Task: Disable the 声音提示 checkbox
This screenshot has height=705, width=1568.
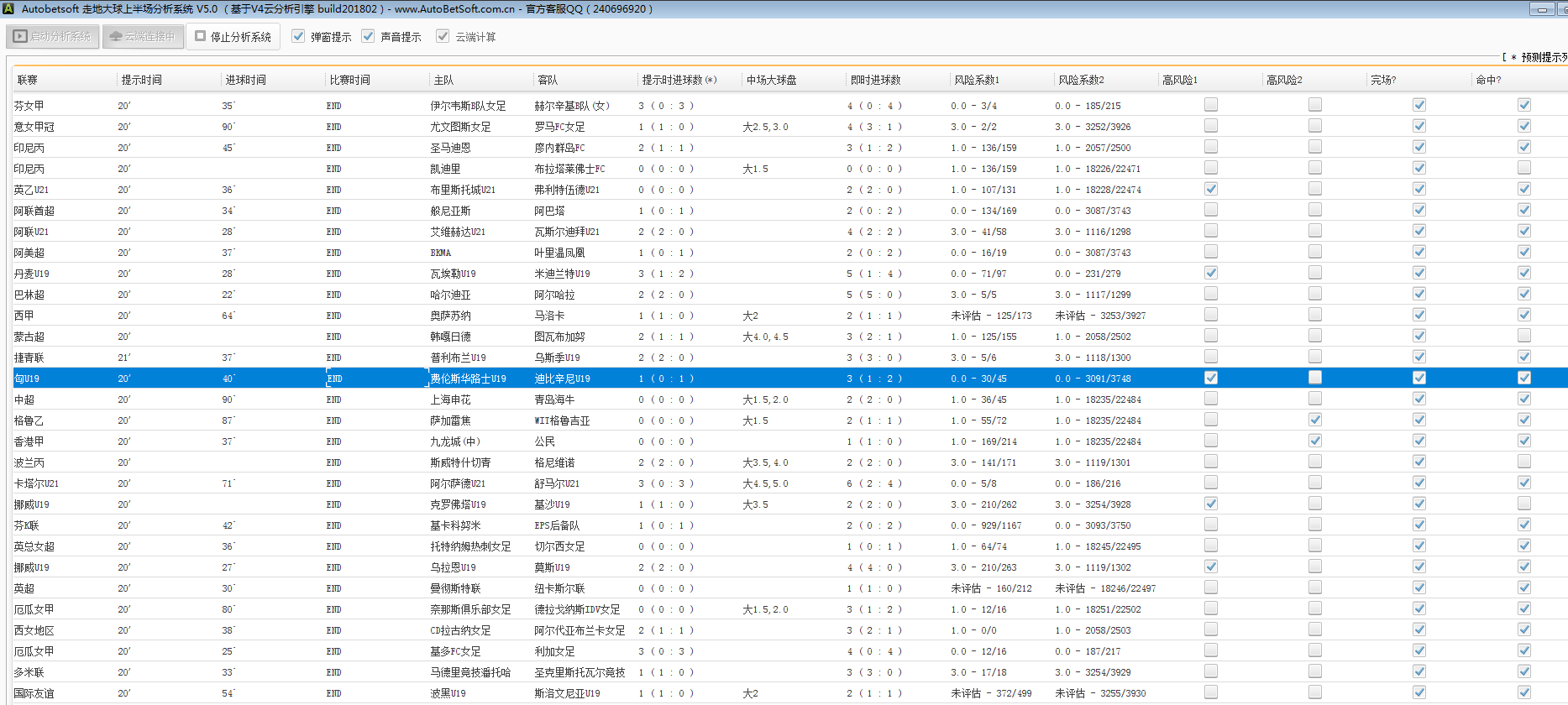Action: click(368, 36)
